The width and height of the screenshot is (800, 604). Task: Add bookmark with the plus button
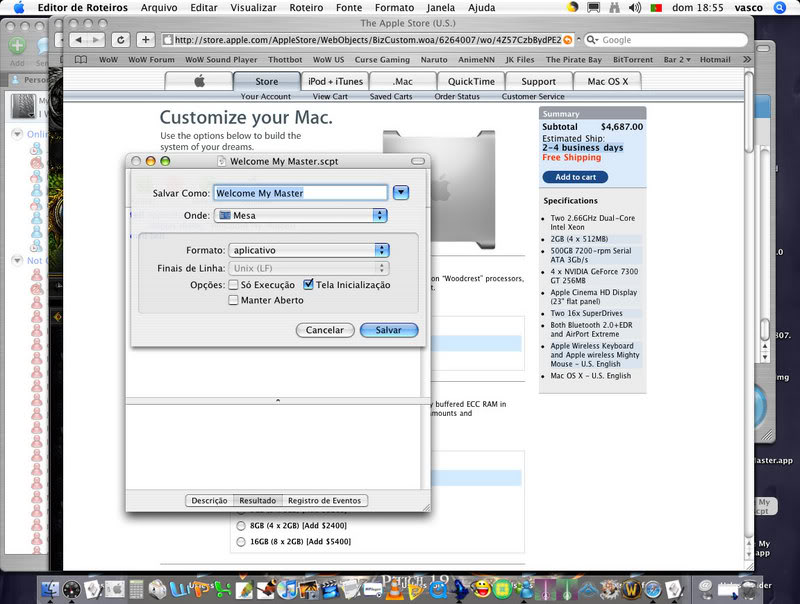pyautogui.click(x=145, y=40)
